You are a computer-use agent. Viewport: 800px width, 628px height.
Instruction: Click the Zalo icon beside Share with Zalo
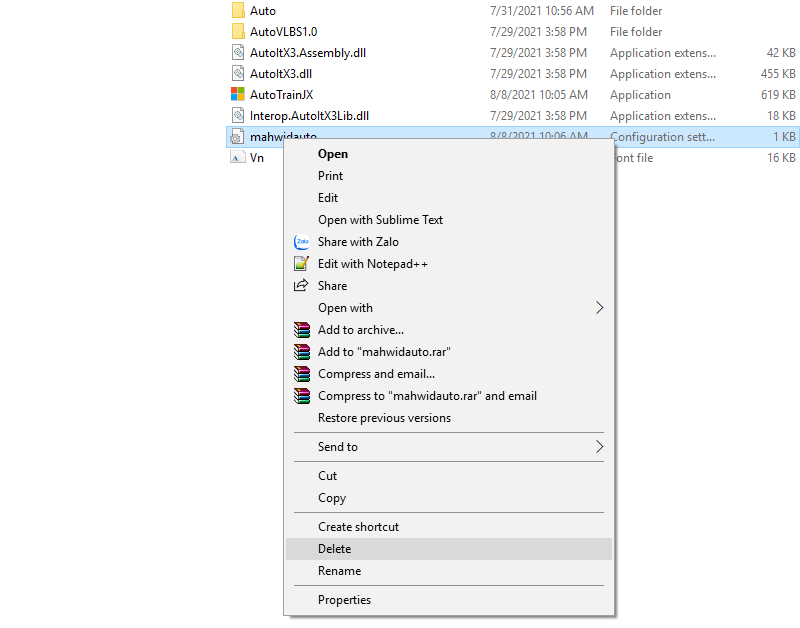coord(301,242)
